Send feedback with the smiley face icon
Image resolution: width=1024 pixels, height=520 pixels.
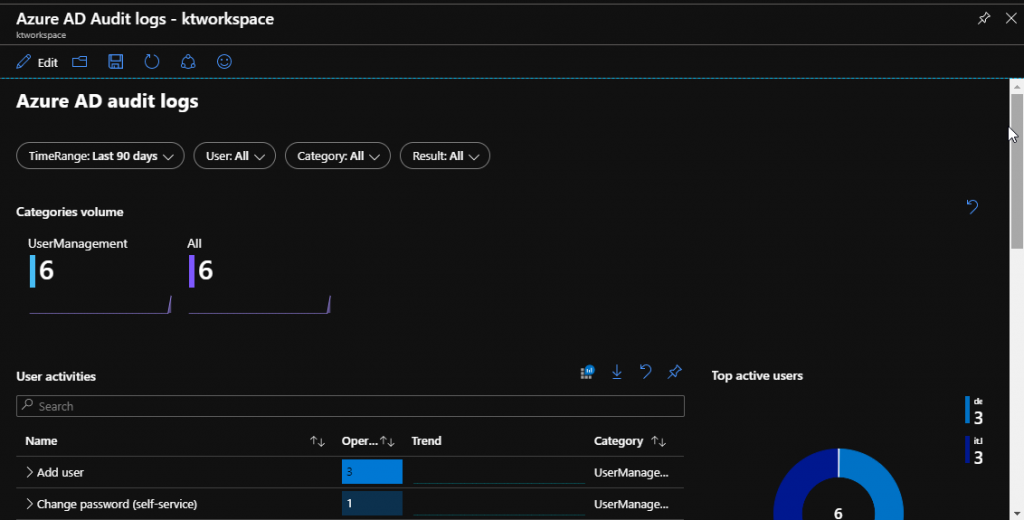[224, 62]
